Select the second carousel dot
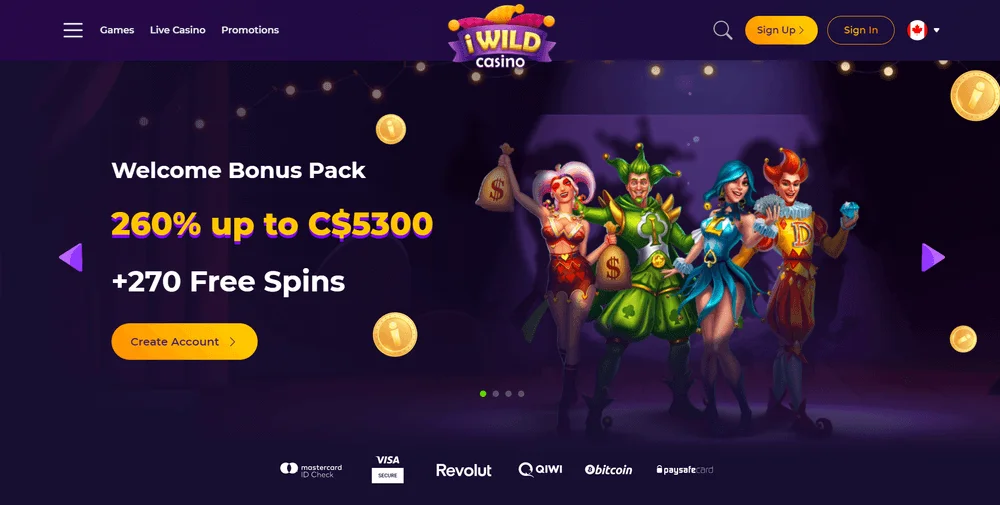The width and height of the screenshot is (1000, 505). (496, 394)
